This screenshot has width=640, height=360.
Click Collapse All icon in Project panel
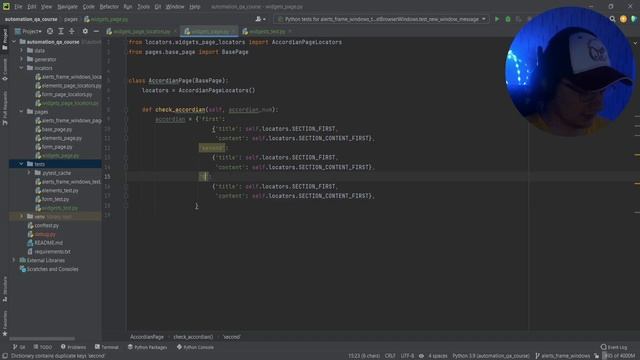[x=71, y=31]
